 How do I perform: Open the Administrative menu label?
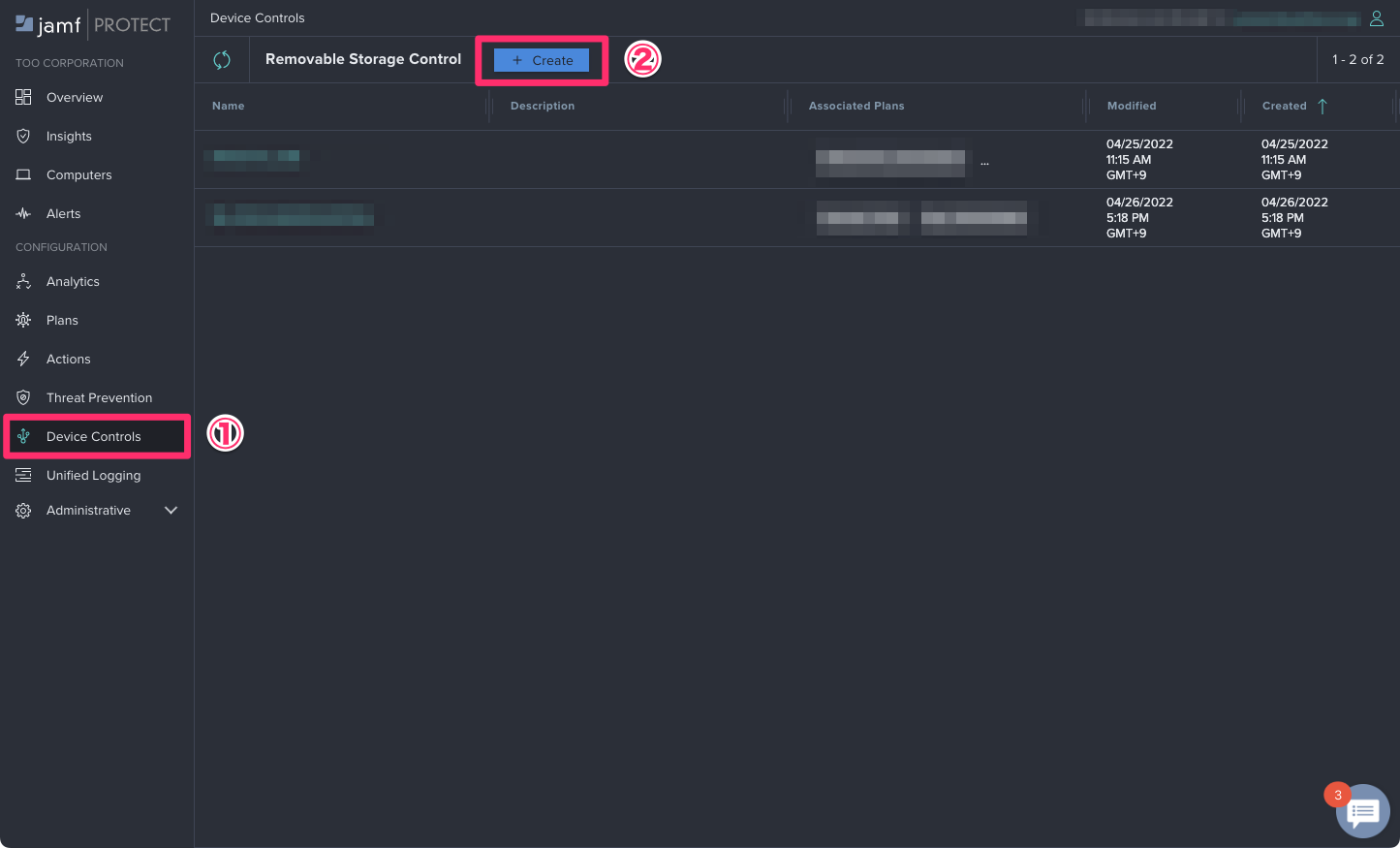tap(88, 510)
